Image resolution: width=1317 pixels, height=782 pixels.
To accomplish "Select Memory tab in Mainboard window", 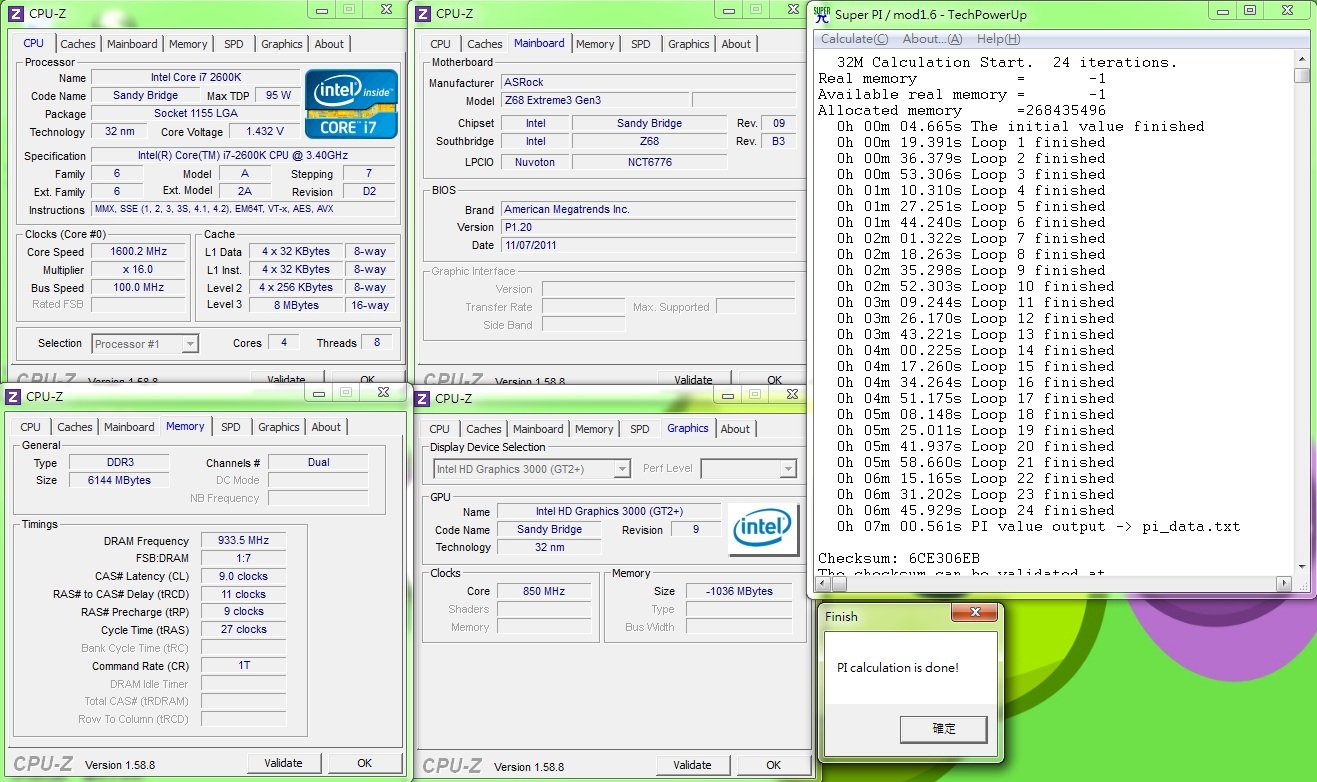I will point(595,44).
